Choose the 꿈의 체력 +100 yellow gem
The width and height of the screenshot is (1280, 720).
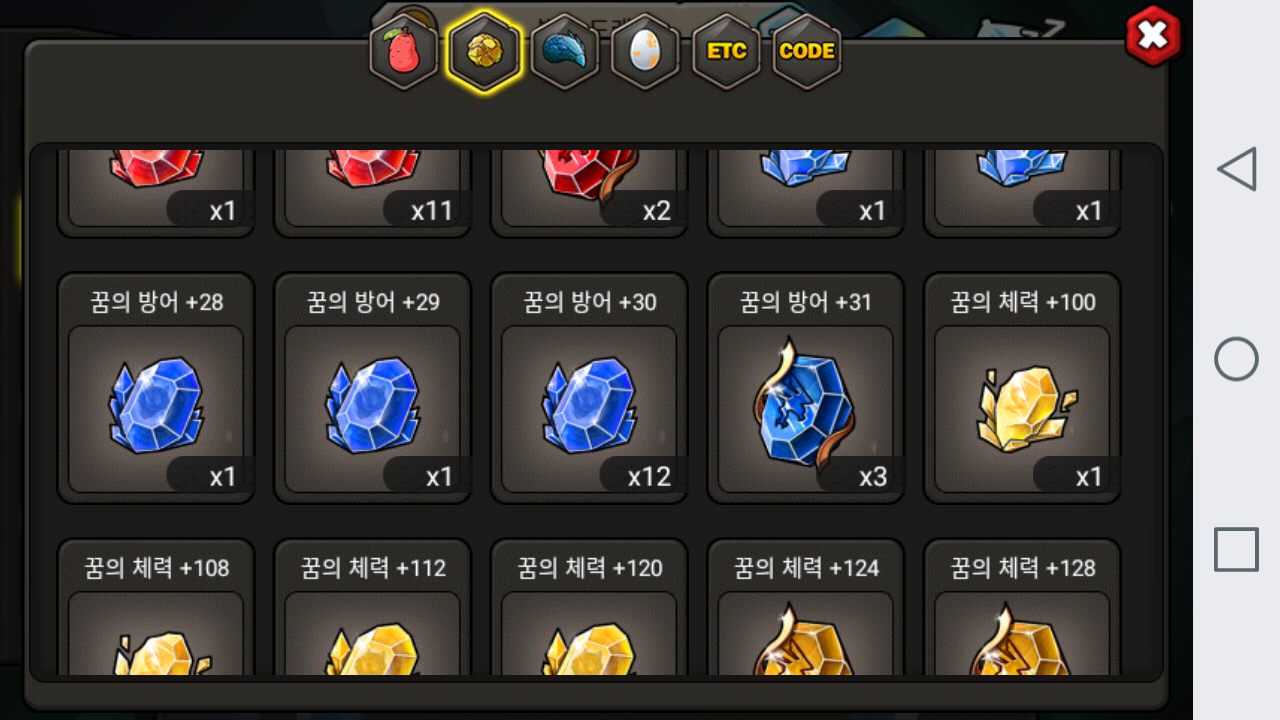pos(1022,388)
